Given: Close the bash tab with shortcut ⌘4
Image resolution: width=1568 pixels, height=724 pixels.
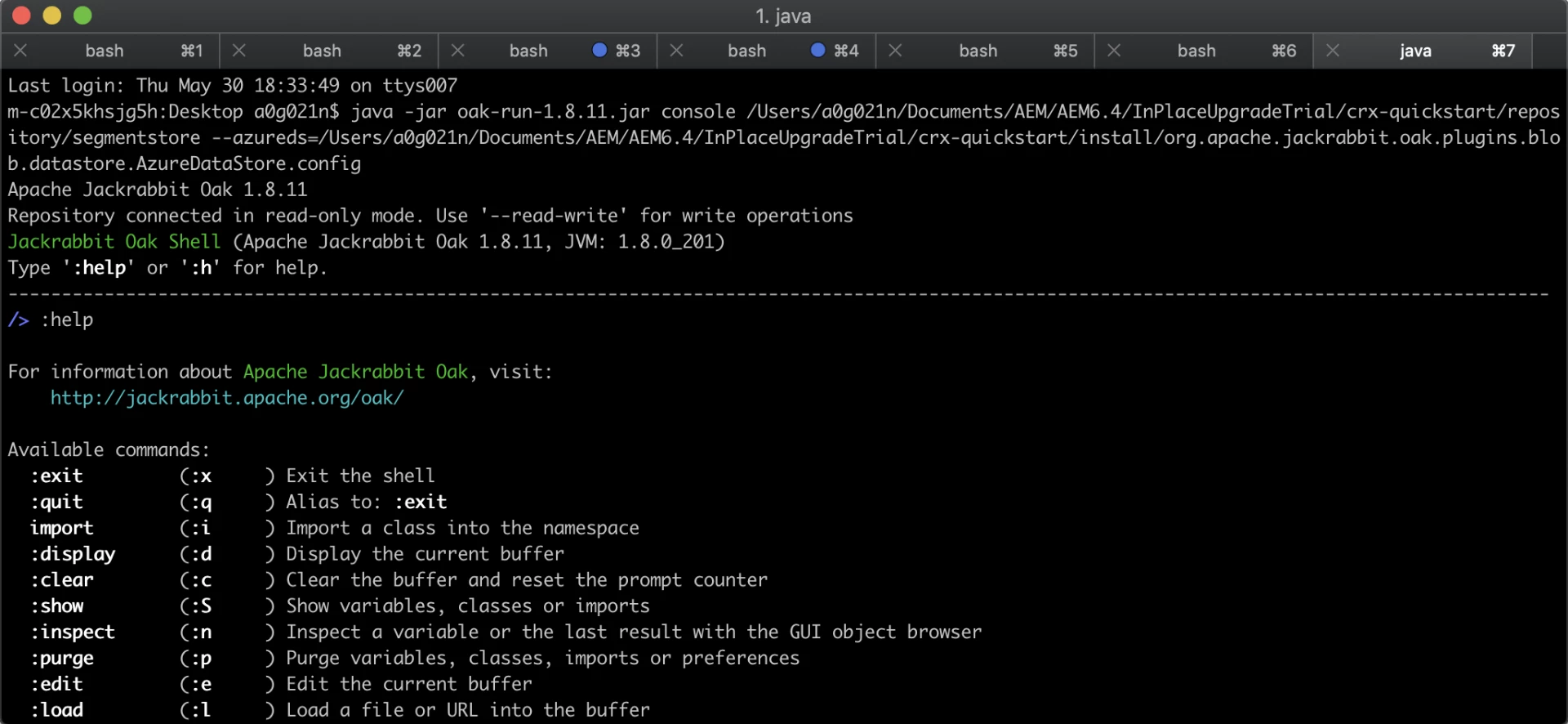Looking at the screenshot, I should [x=677, y=51].
